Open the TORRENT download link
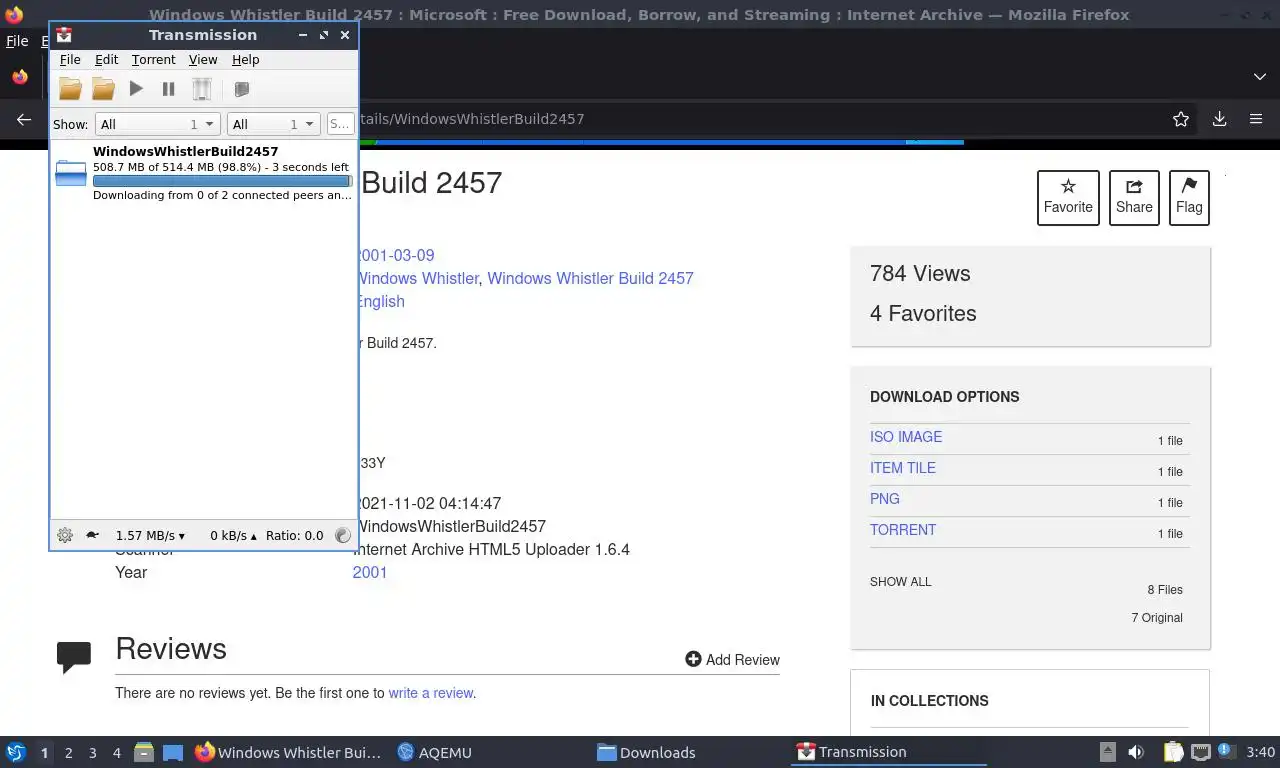 click(x=903, y=530)
